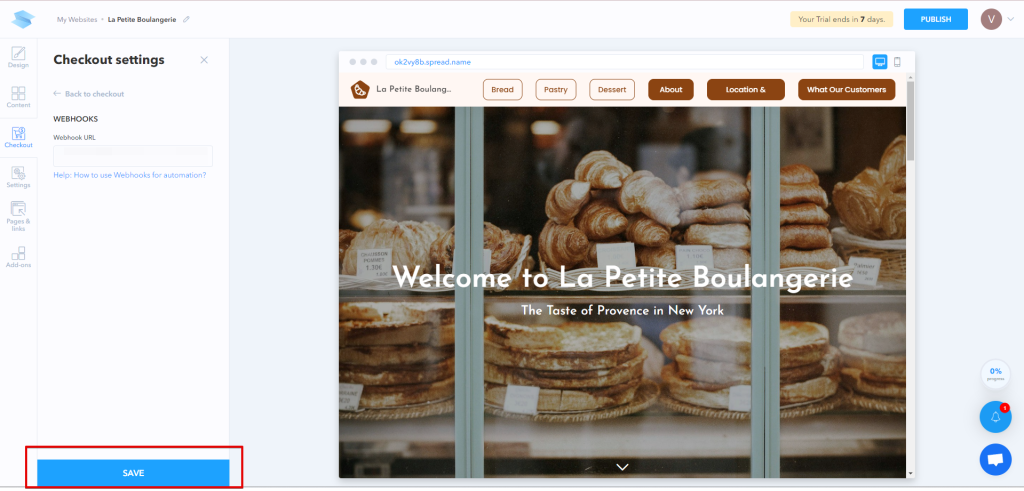Click the Webhook URL input field
The image size is (1024, 491).
133,155
